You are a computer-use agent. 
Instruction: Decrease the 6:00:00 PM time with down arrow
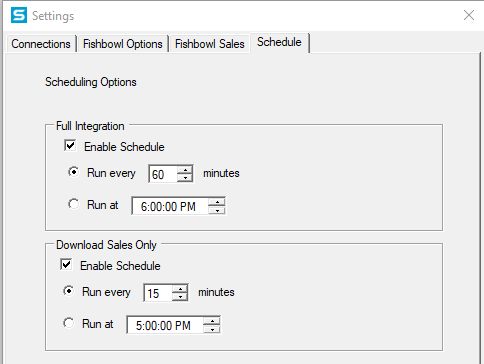(x=217, y=210)
